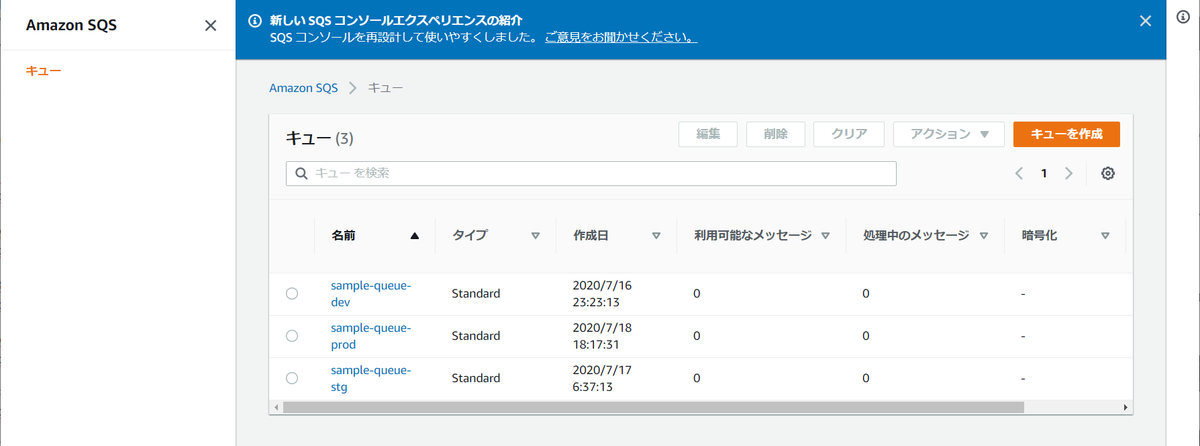The height and width of the screenshot is (446, 1200).
Task: Click page number 1 in pagination
Action: pyautogui.click(x=1044, y=173)
